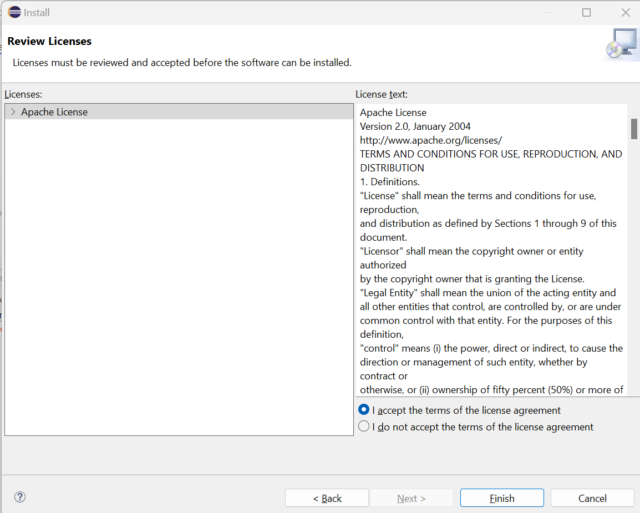Click the "License text:" label
The width and height of the screenshot is (640, 513).
tap(381, 94)
